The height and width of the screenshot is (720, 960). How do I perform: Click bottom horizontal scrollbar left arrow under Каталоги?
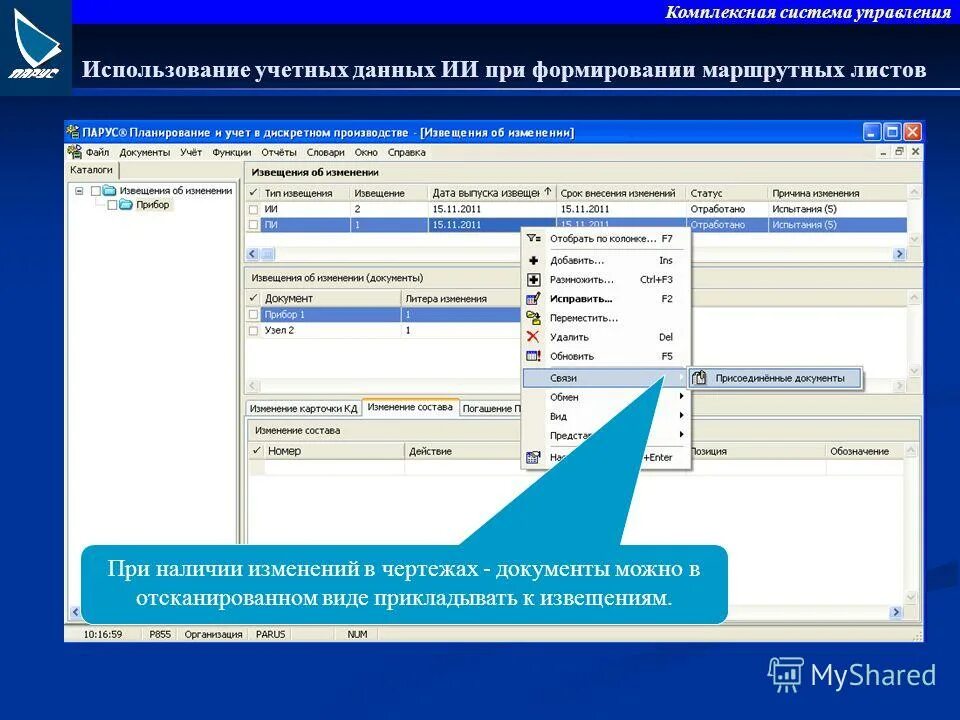click(x=75, y=612)
